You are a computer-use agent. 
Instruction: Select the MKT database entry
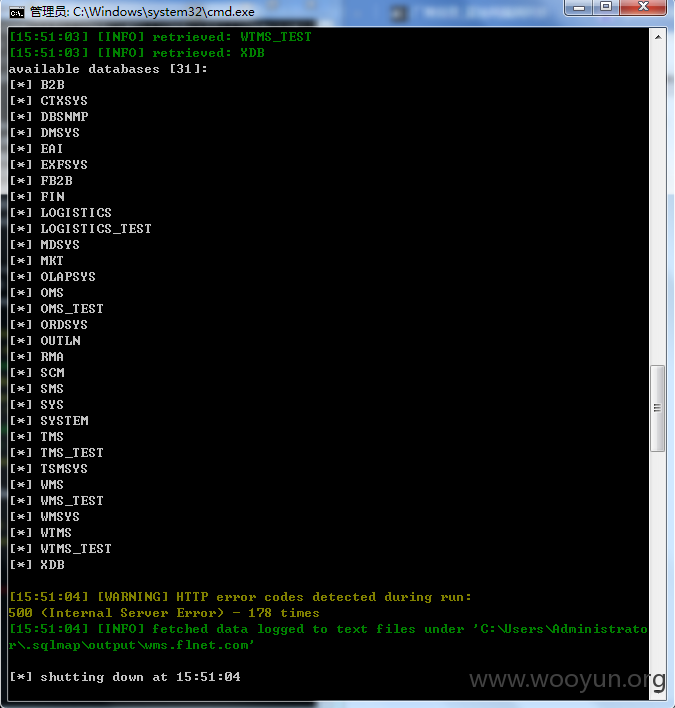point(37,261)
